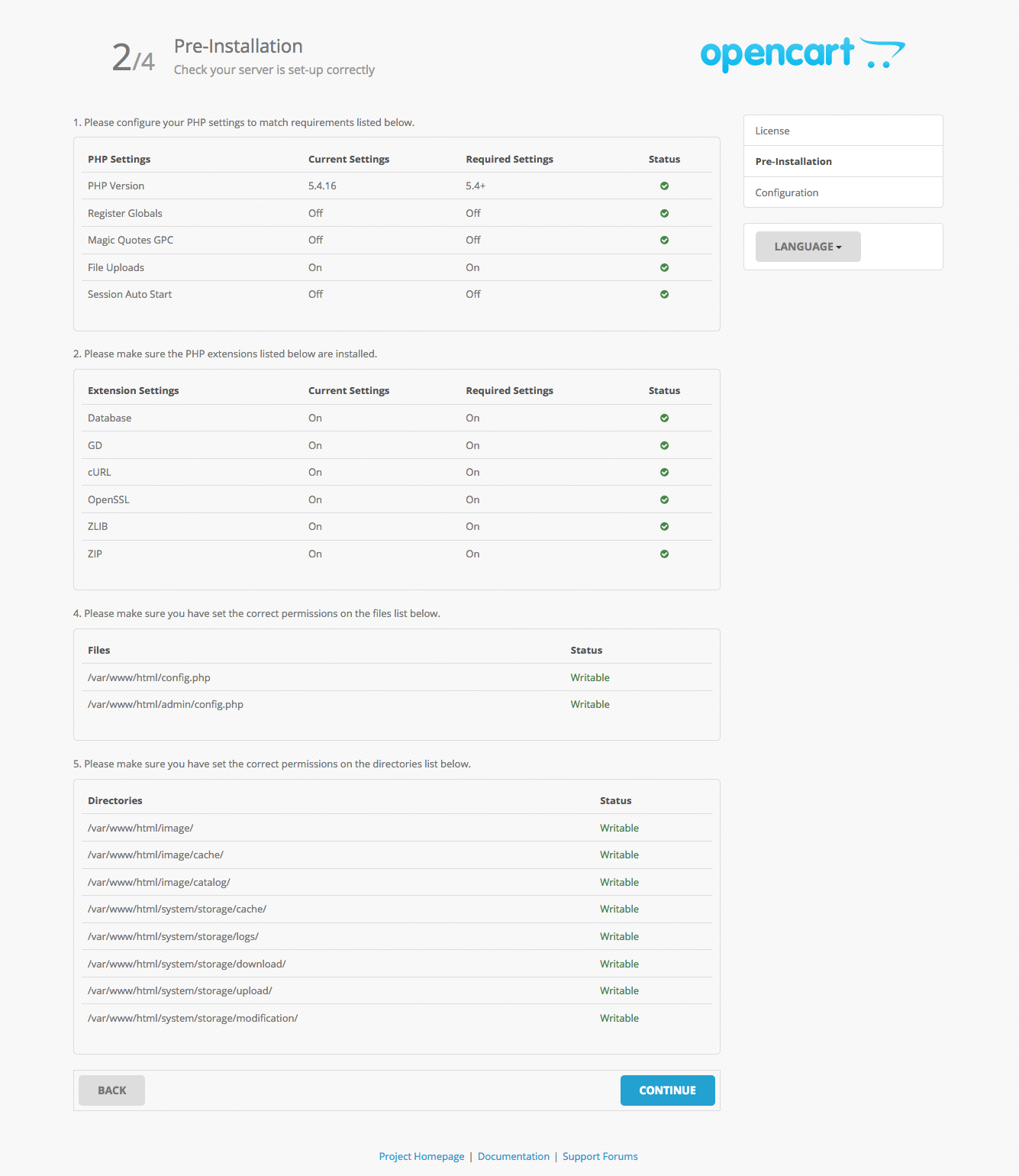Click the system/storage/upload/ directory path

click(180, 991)
